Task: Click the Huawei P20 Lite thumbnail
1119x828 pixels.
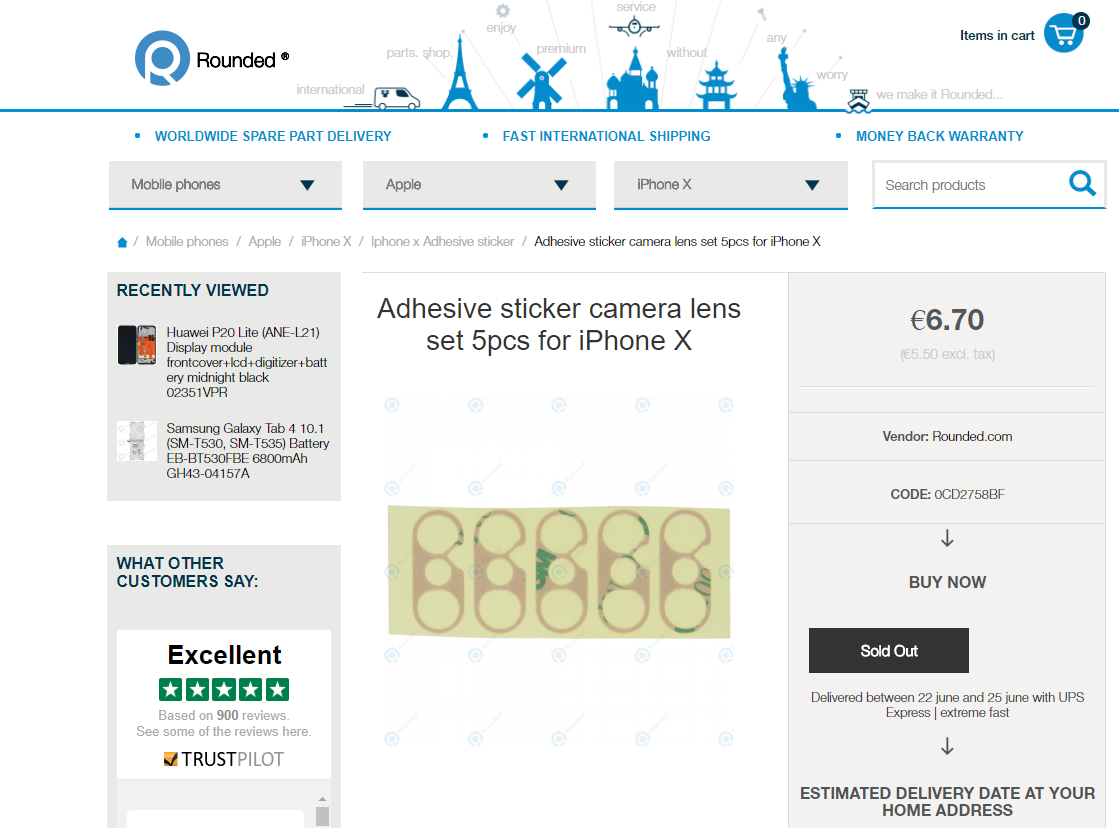Action: [137, 345]
